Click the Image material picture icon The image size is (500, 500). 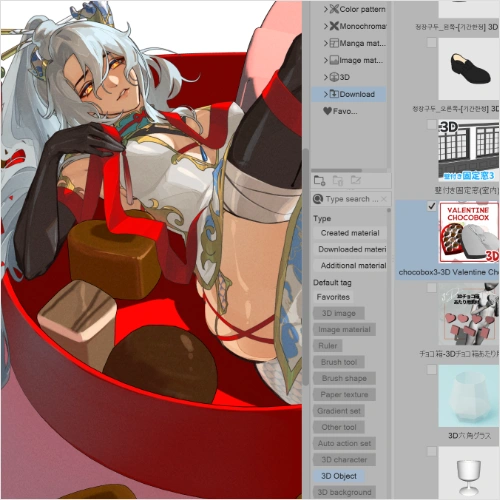coord(334,60)
